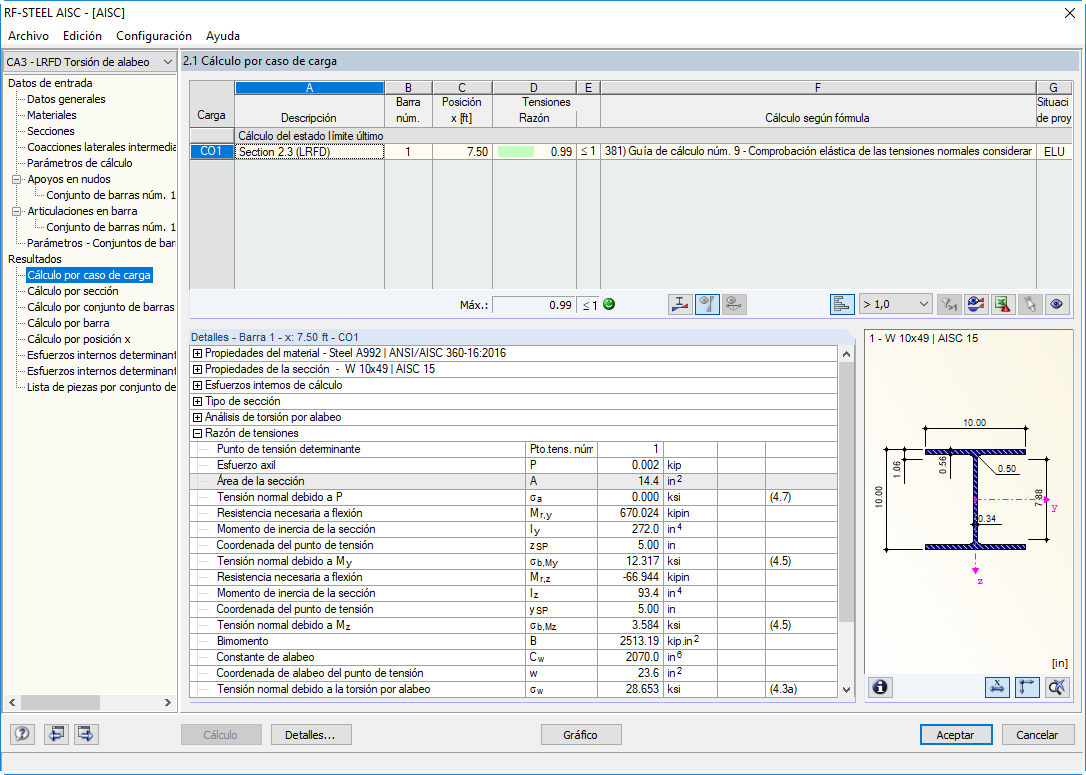This screenshot has width=1086, height=775.
Task: Open section info button under cross-section graphic
Action: (880, 687)
